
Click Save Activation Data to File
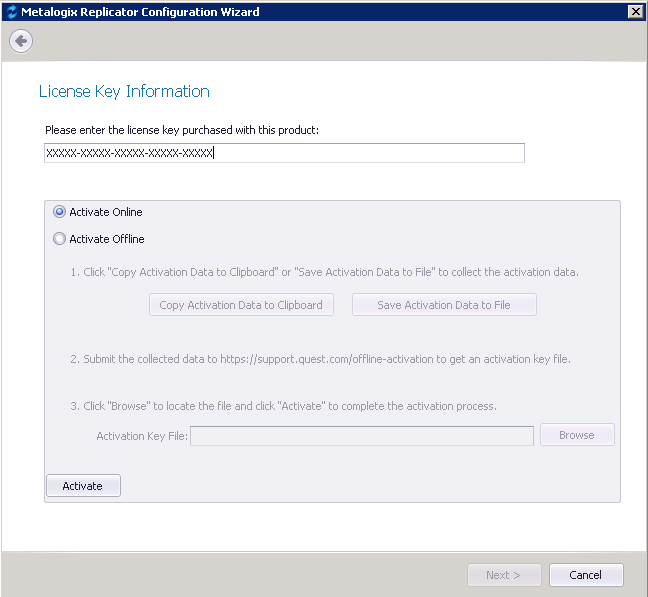444,305
